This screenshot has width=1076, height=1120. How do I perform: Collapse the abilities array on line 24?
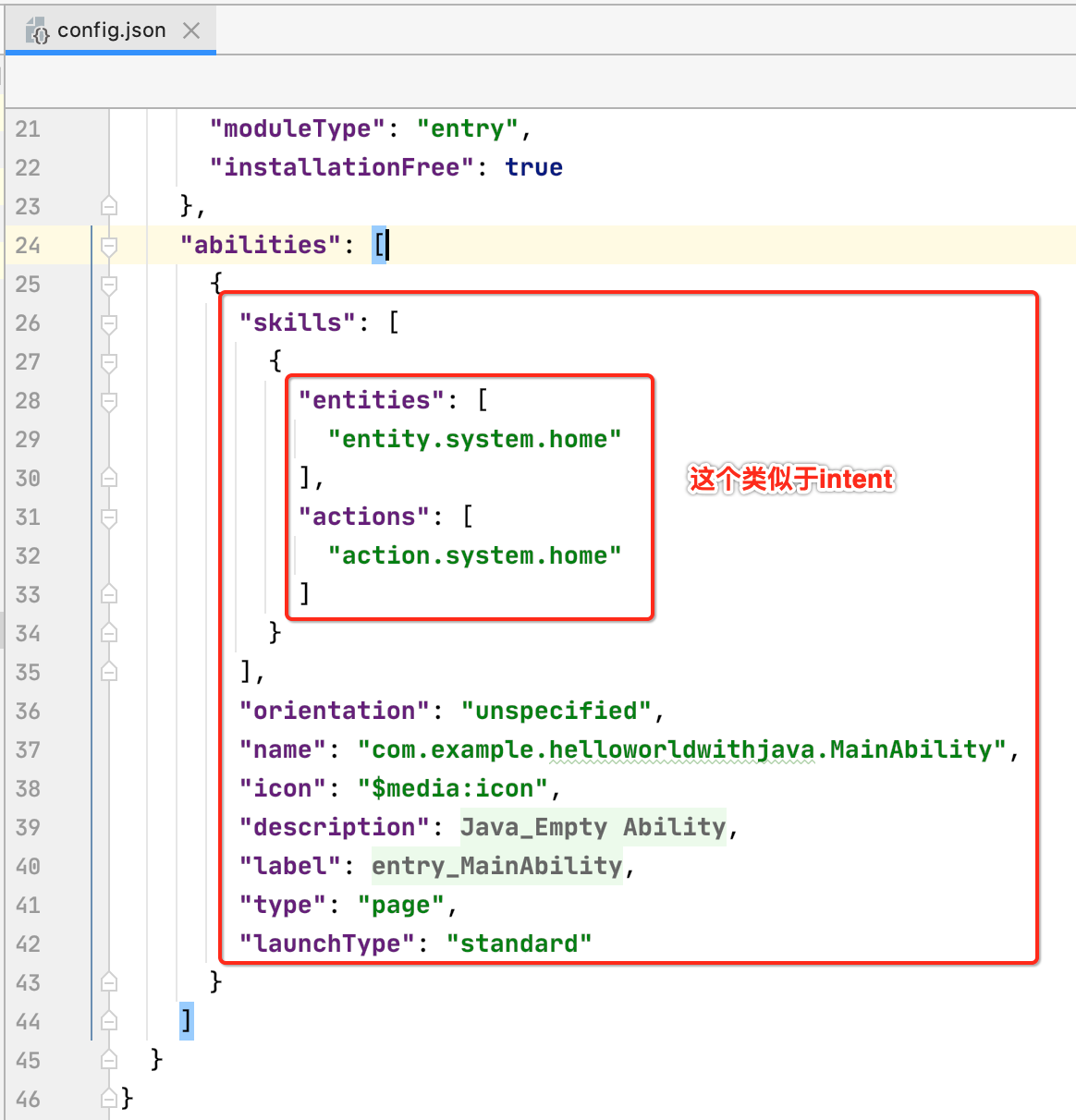(x=109, y=245)
